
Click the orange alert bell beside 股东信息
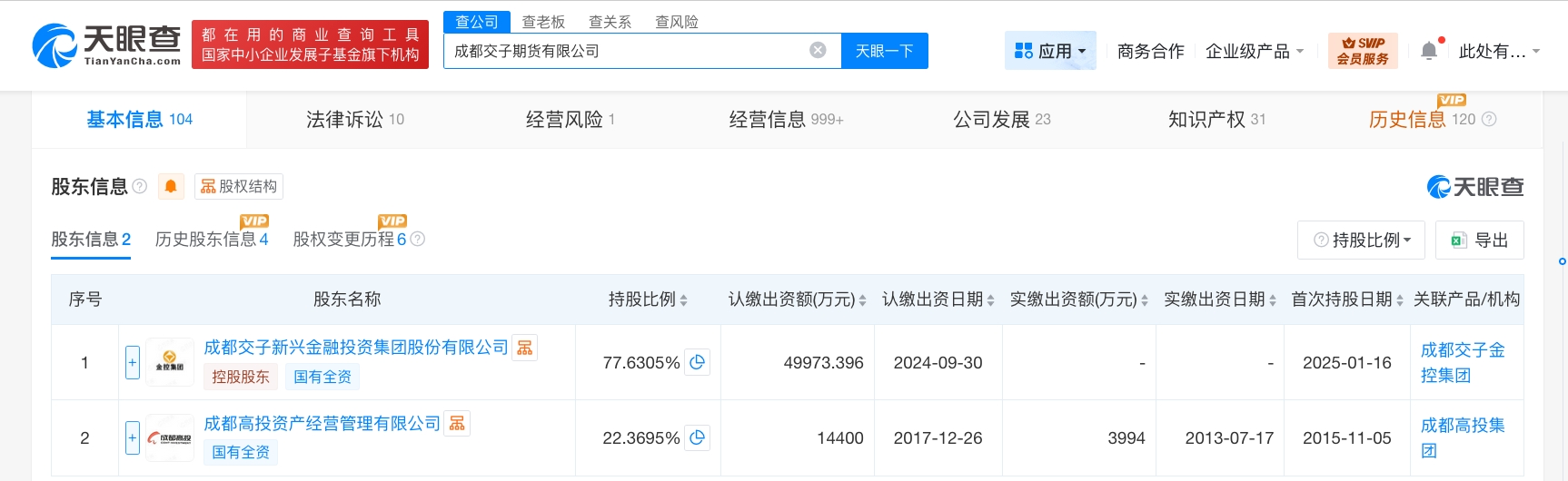(x=170, y=186)
